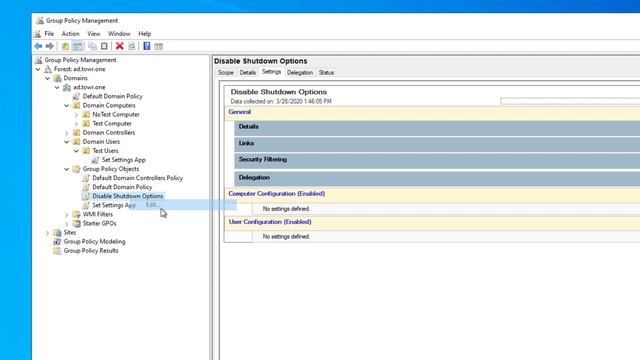
Task: Collapse the Domain Computers node
Action: [x=67, y=105]
